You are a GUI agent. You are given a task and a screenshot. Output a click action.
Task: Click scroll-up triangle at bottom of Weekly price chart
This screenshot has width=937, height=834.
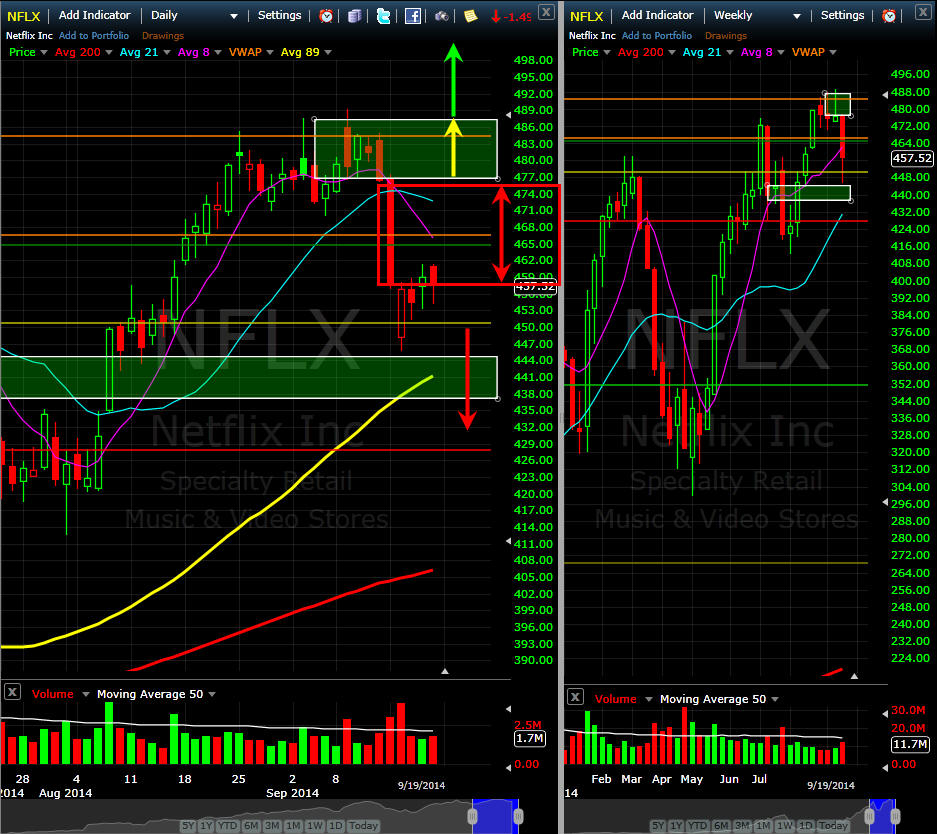[855, 676]
